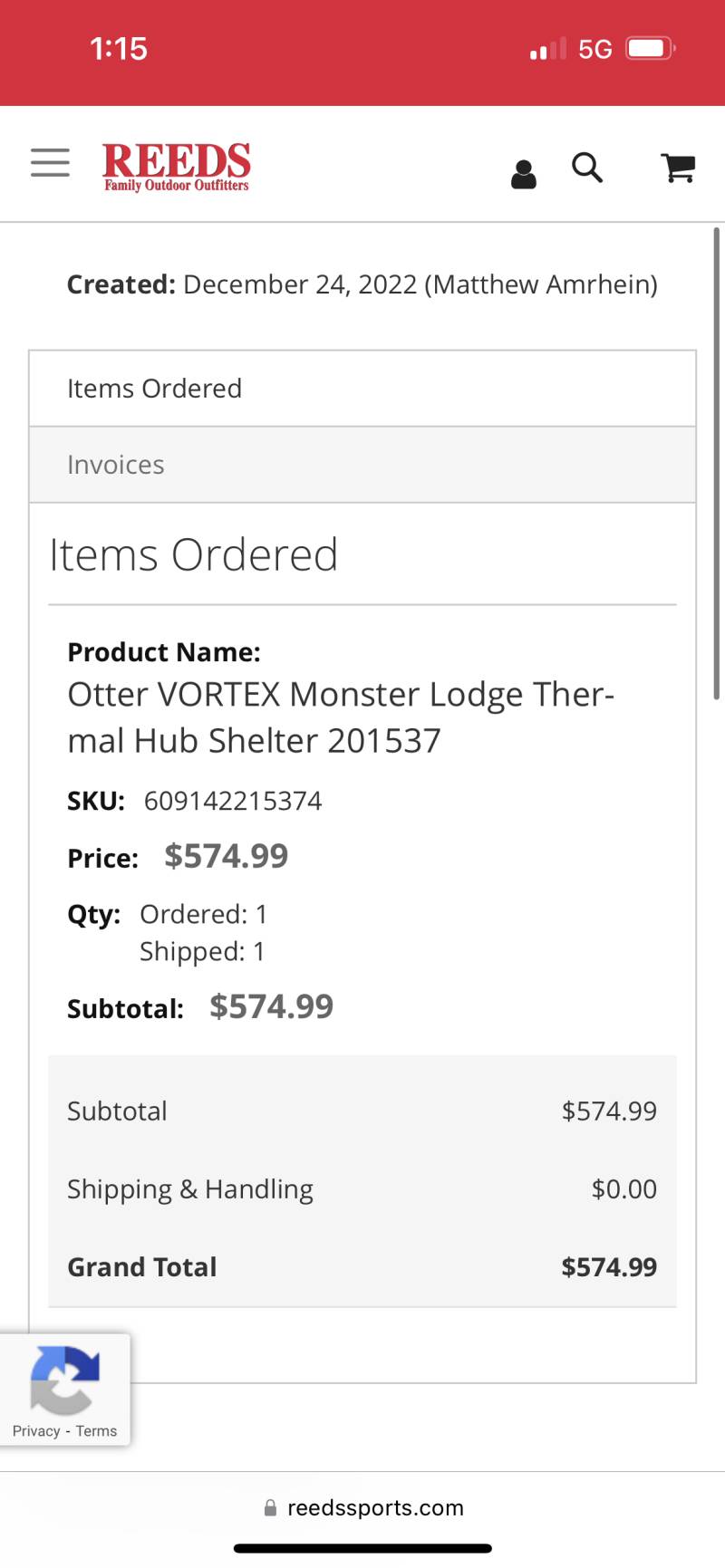Image resolution: width=725 pixels, height=1568 pixels.
Task: Tap the 1:15 status bar clock
Action: tap(119, 48)
